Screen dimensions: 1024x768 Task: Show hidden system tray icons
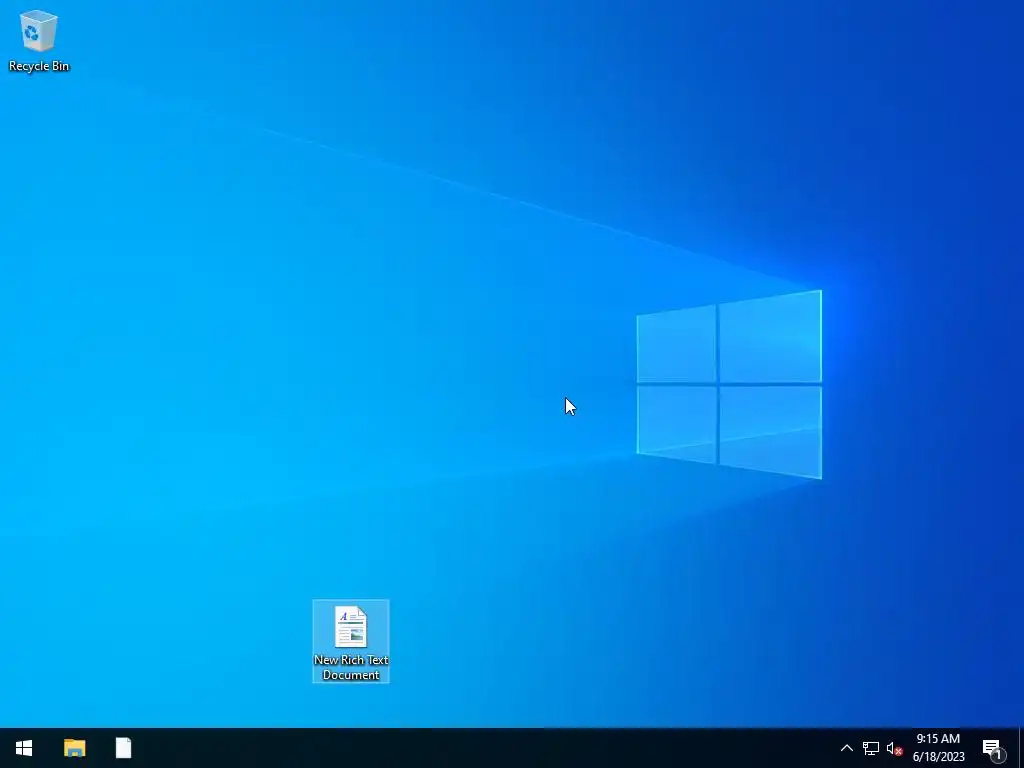846,748
